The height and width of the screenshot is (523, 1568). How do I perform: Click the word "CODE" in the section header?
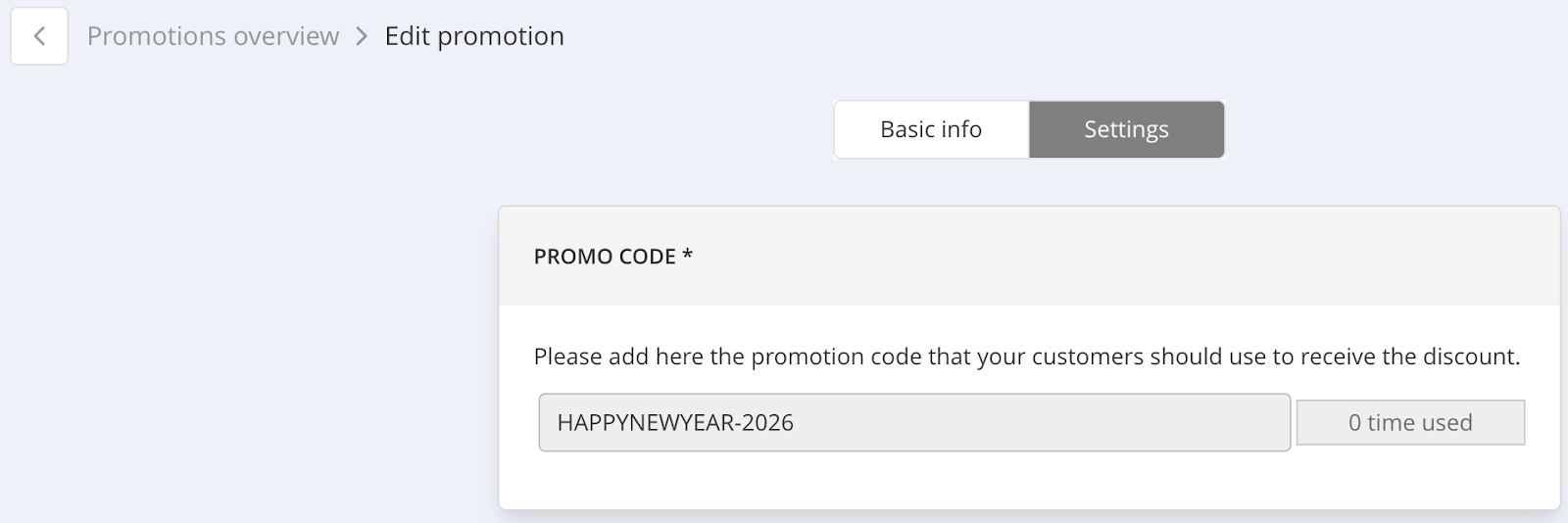643,257
